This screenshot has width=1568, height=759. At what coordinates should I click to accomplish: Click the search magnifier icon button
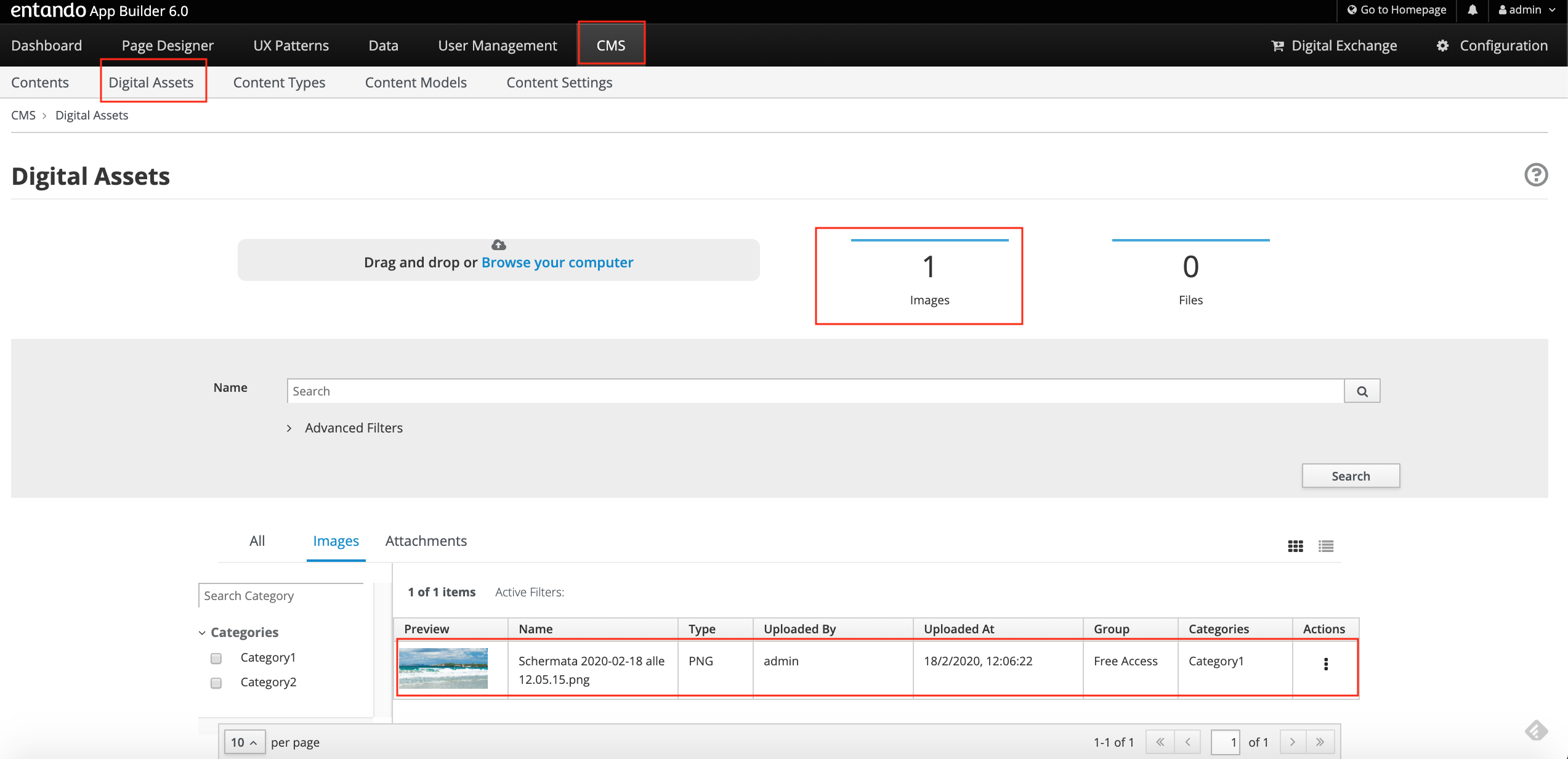click(1362, 391)
